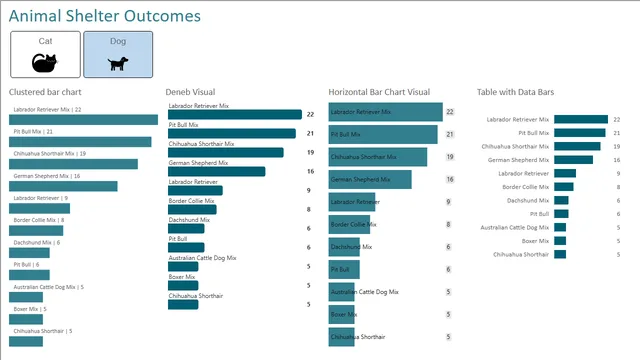The image size is (640, 360).
Task: Click Australian Cattle Dog Mix bar in Deneb visual
Action: coord(183,266)
